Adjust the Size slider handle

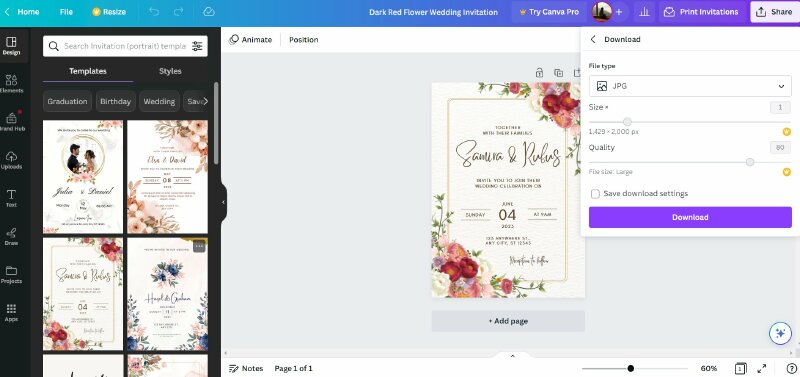click(x=627, y=122)
